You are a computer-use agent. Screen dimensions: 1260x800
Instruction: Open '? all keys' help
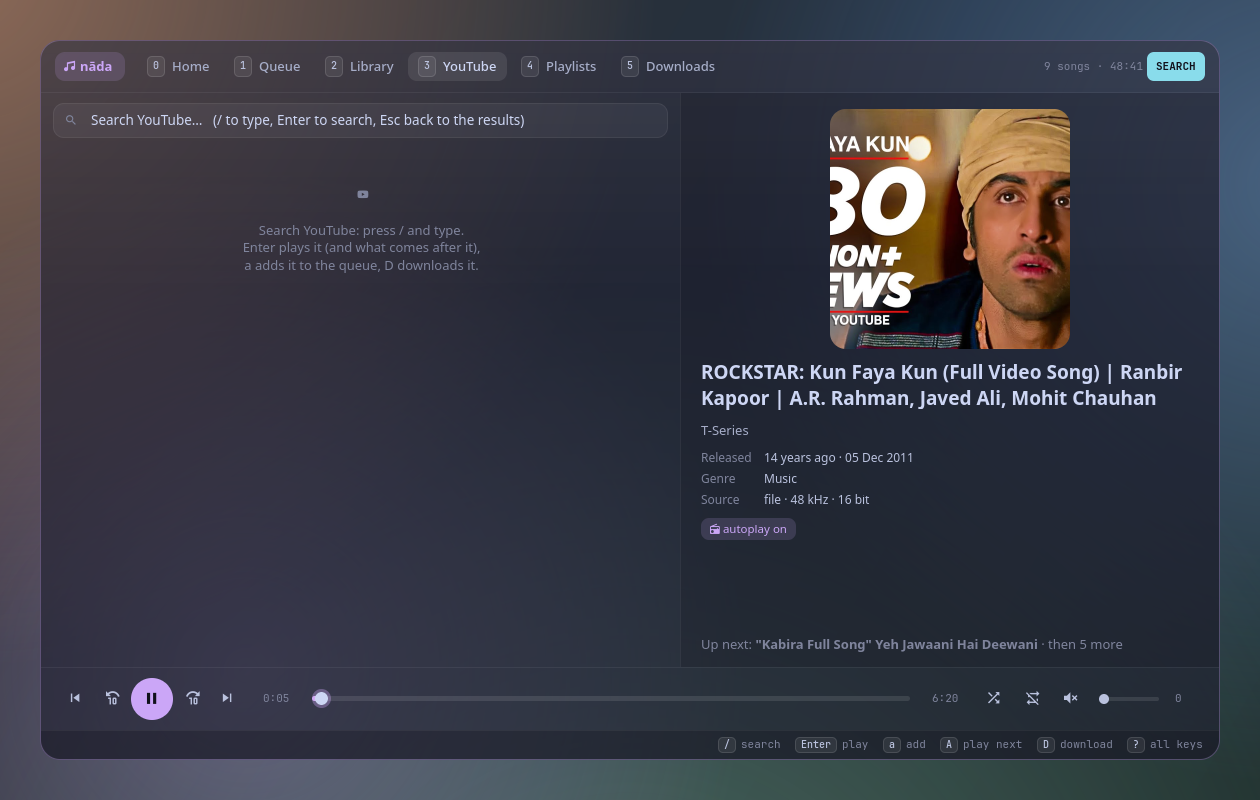1164,744
